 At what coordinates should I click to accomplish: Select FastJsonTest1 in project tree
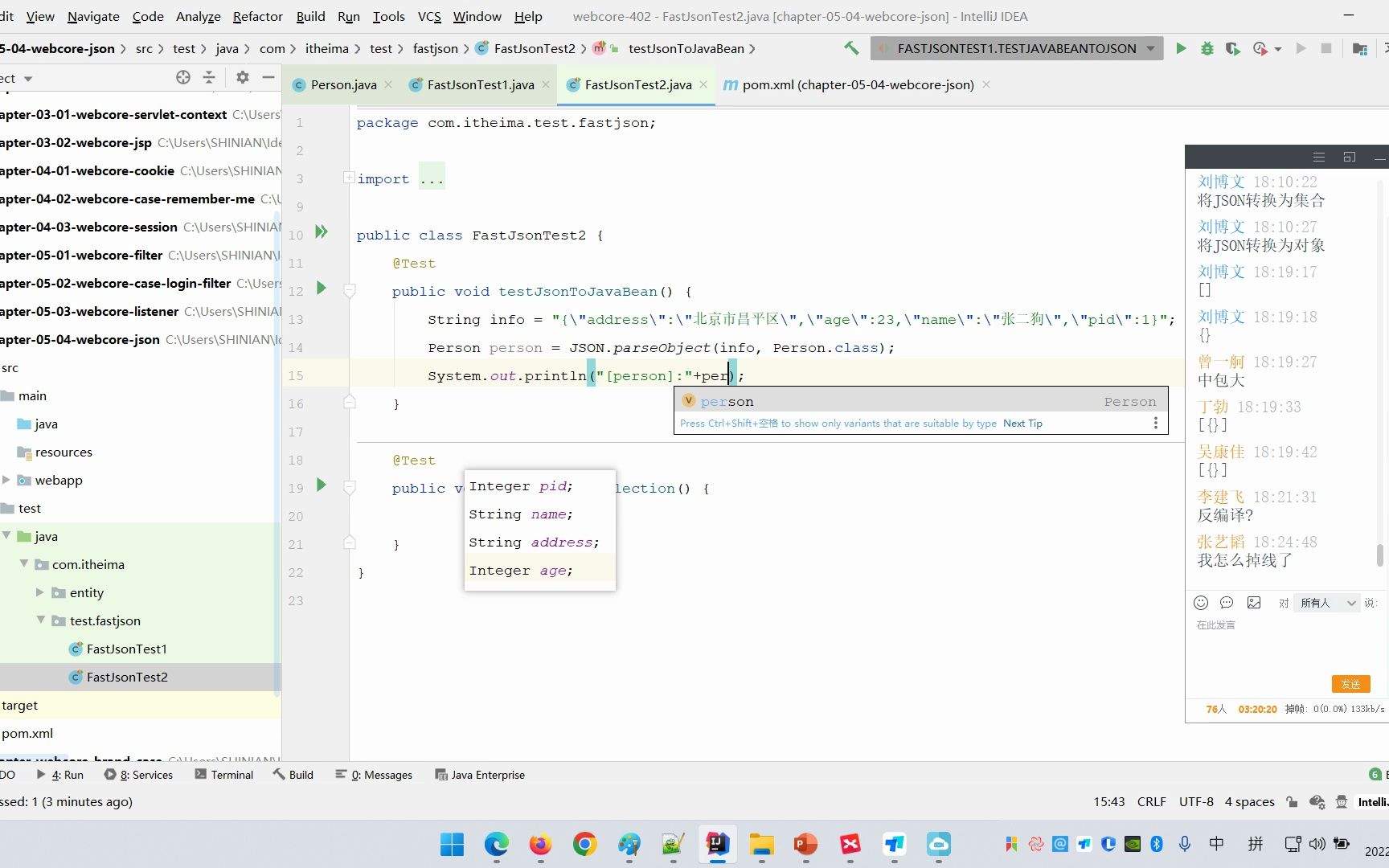[126, 649]
